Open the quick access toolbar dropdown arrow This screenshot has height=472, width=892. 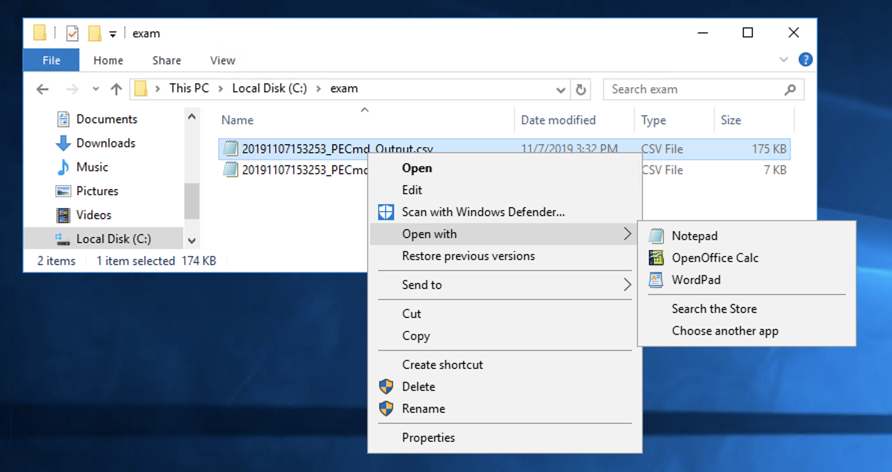pos(113,34)
